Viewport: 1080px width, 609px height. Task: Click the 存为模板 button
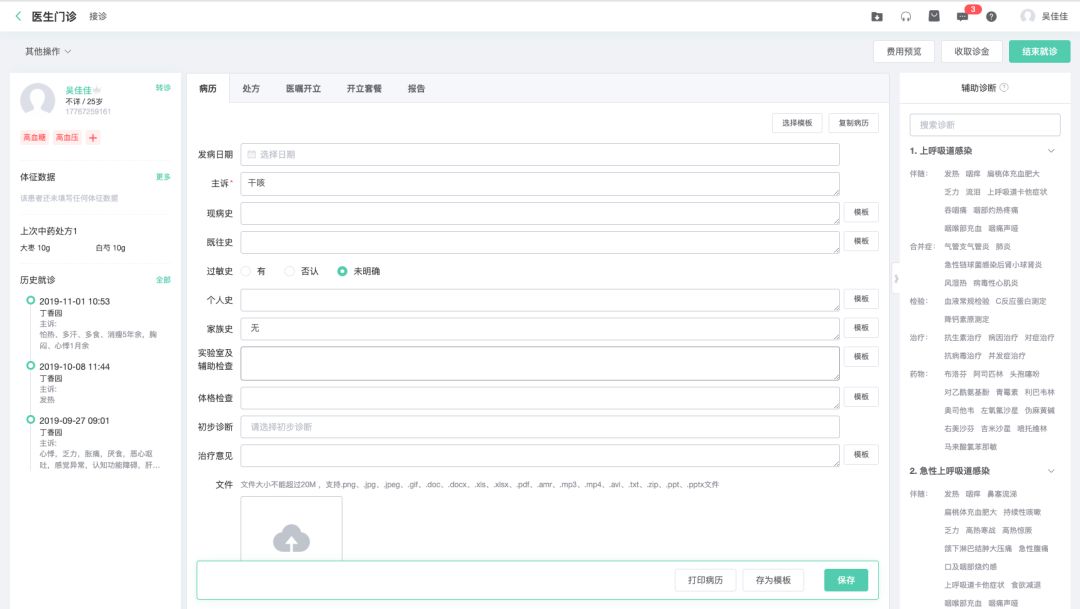click(773, 580)
